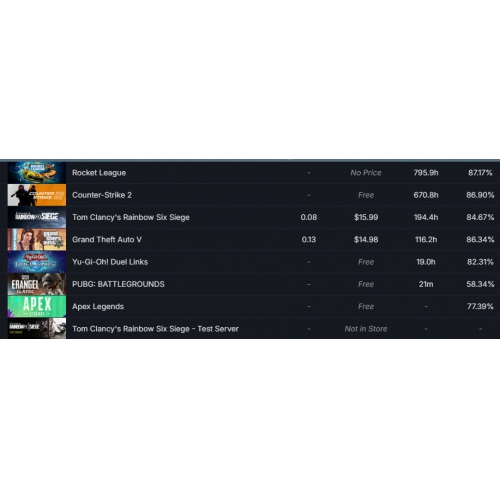Viewport: 500px width, 500px height.
Task: Select the 795.9h playtime for Rocket League
Action: pos(426,173)
